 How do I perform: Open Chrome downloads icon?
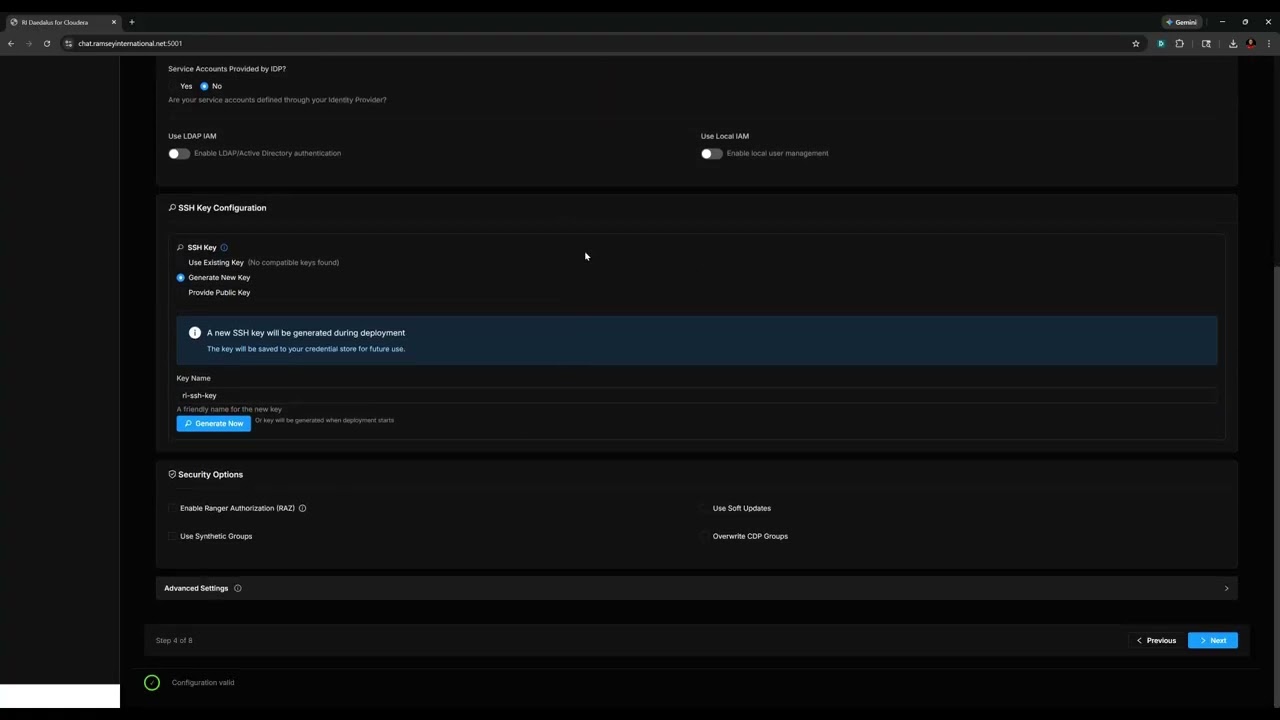point(1233,43)
